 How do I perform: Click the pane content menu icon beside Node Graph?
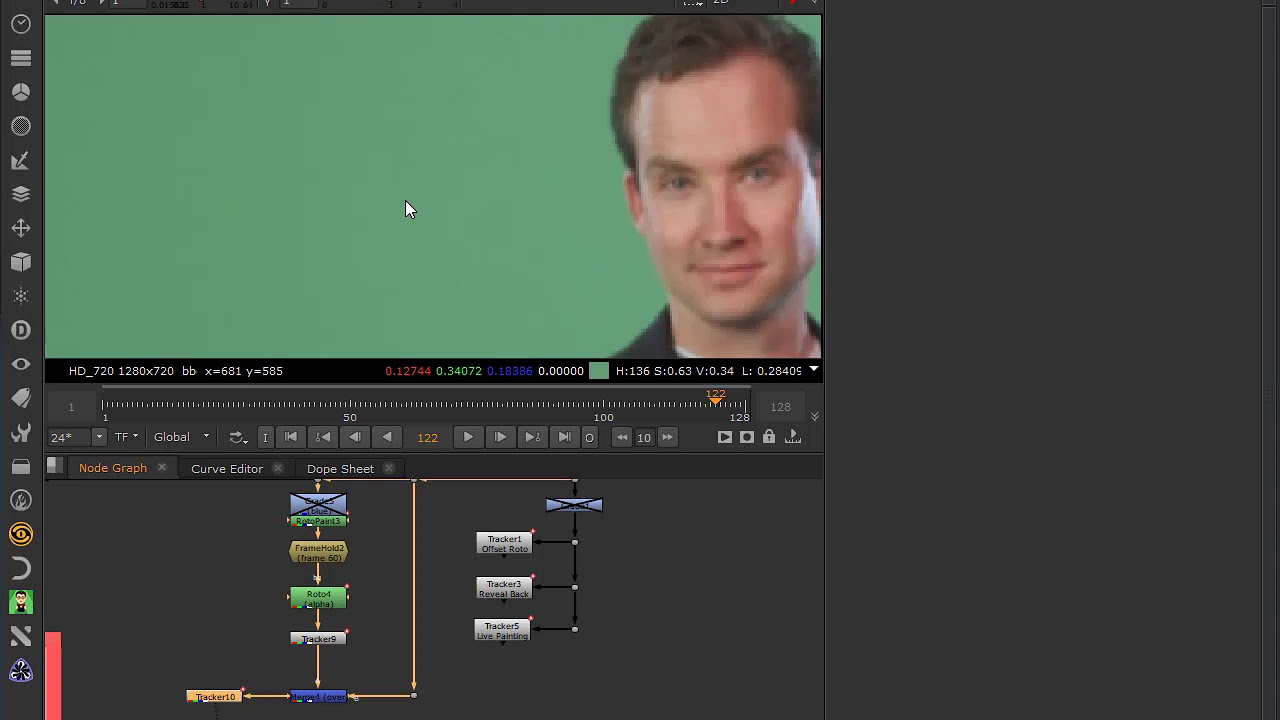(55, 466)
